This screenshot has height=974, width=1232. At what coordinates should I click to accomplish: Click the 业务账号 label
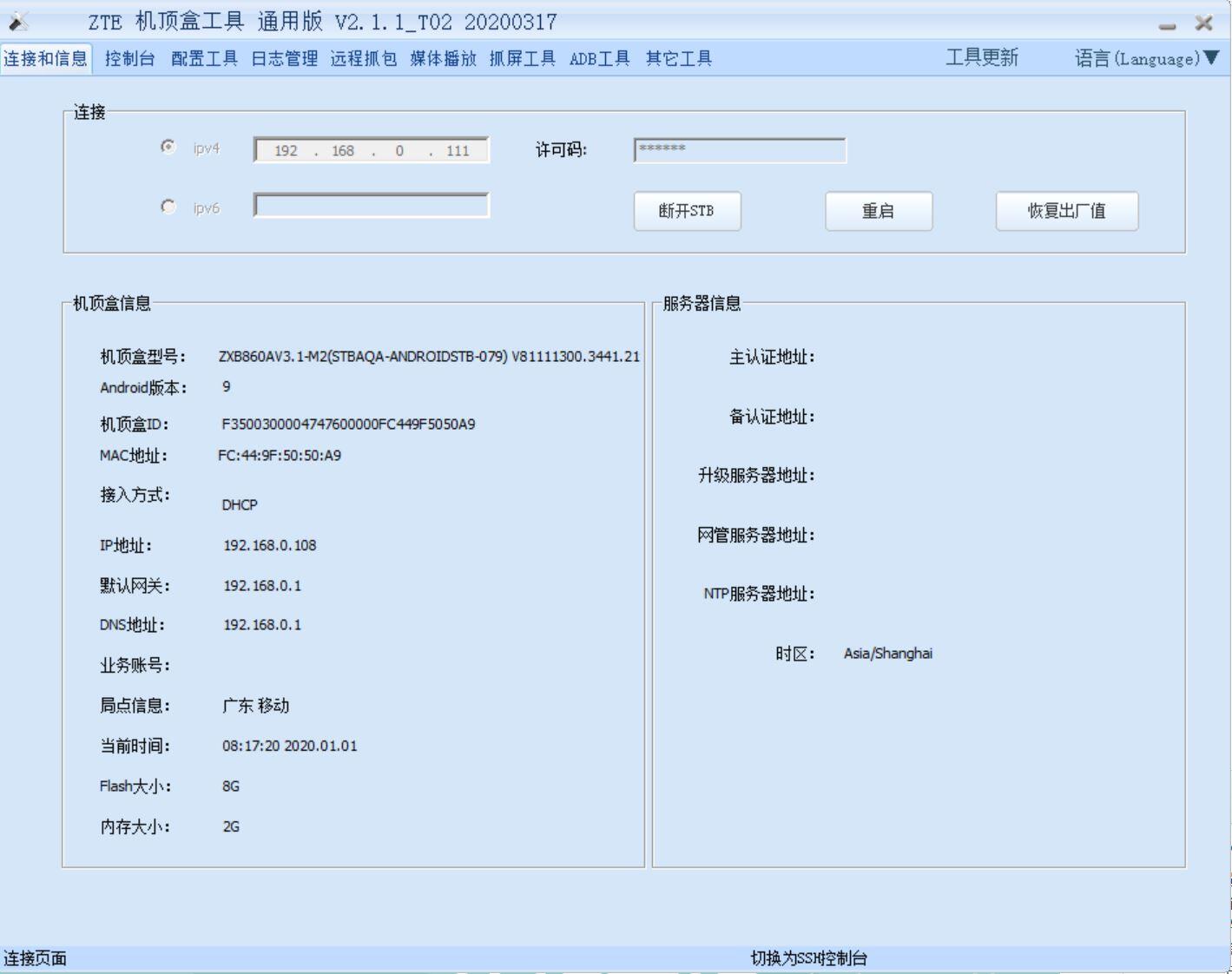[135, 666]
